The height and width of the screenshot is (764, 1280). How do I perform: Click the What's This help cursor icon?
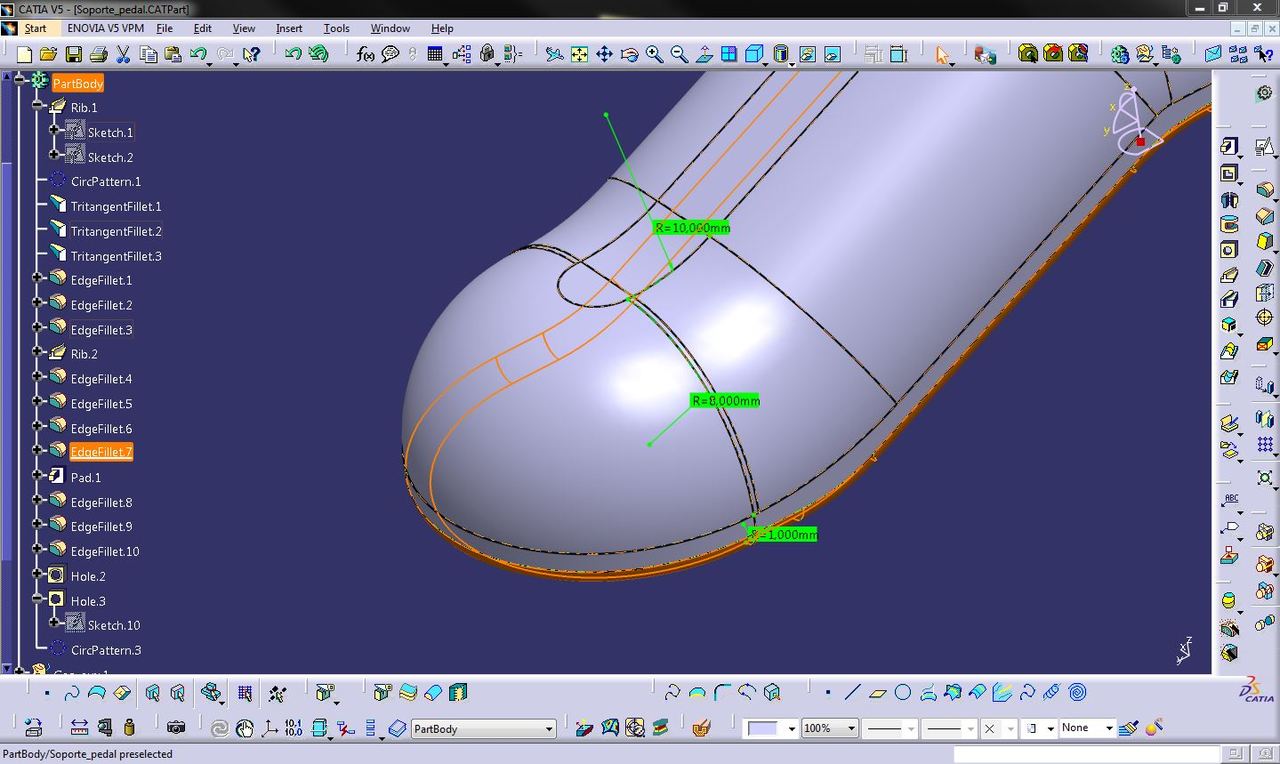coord(251,54)
